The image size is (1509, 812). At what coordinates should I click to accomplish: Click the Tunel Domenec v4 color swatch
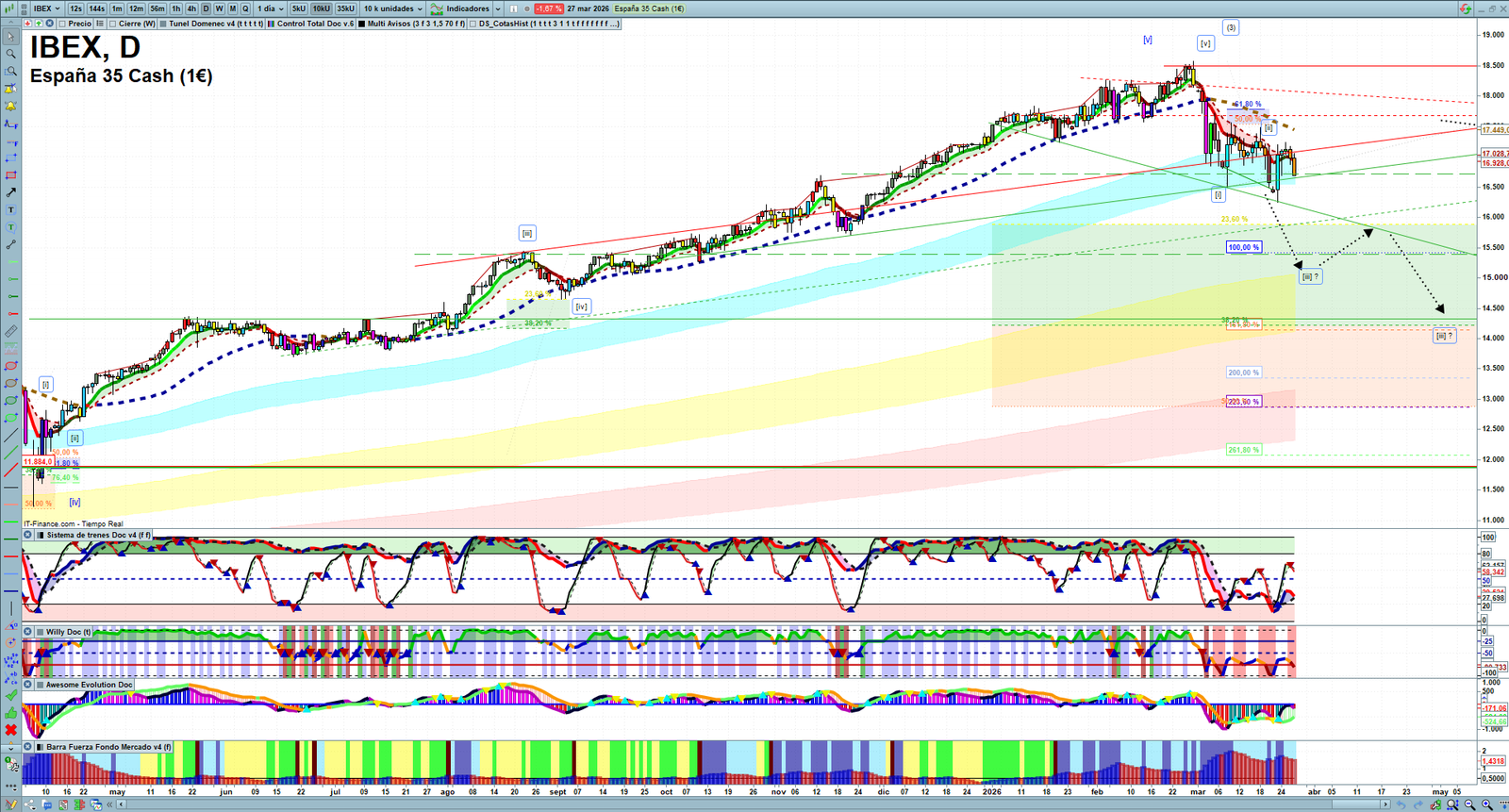[163, 24]
